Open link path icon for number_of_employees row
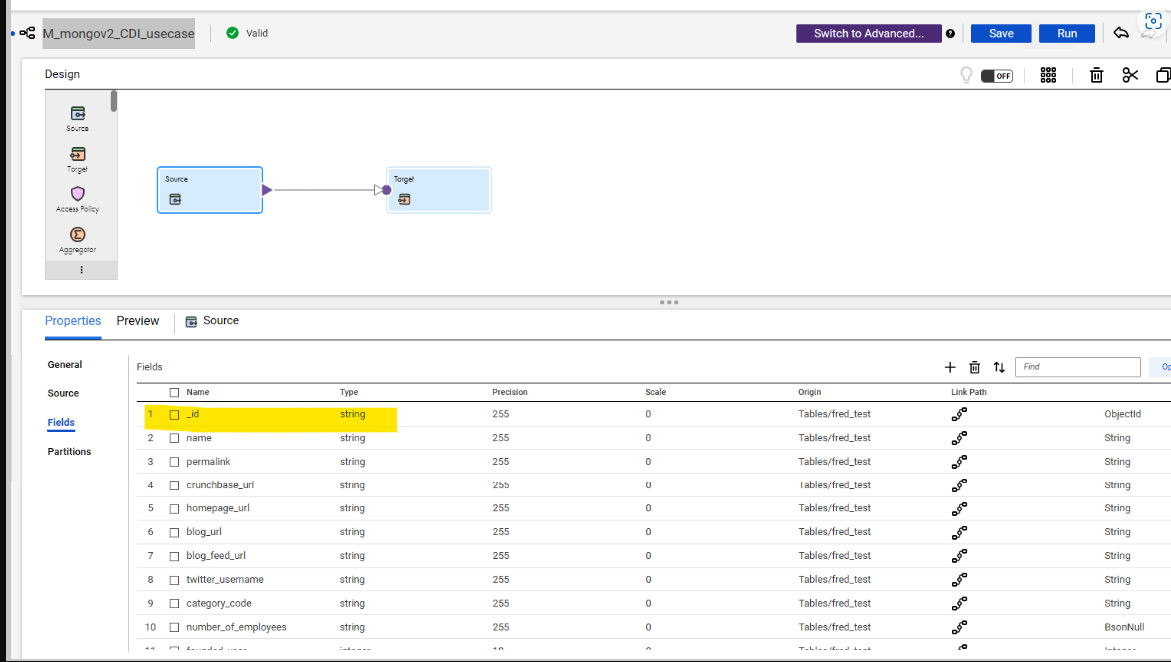 tap(959, 627)
